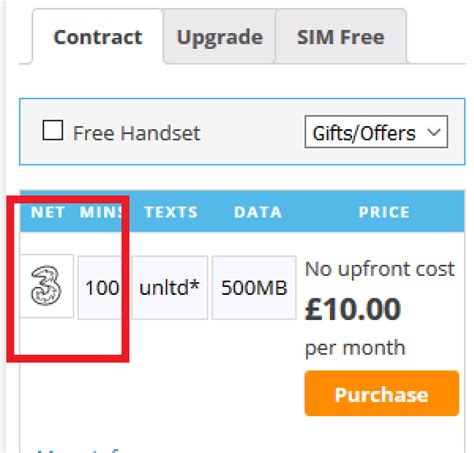Click the orange Purchase button

click(382, 394)
